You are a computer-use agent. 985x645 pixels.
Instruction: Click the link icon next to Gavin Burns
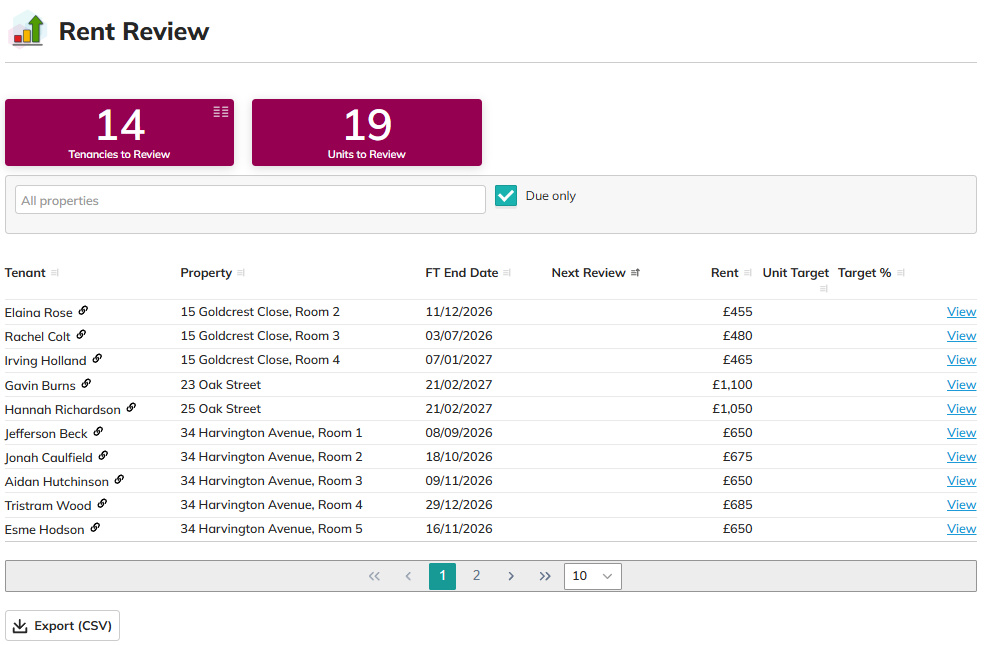pyautogui.click(x=86, y=384)
